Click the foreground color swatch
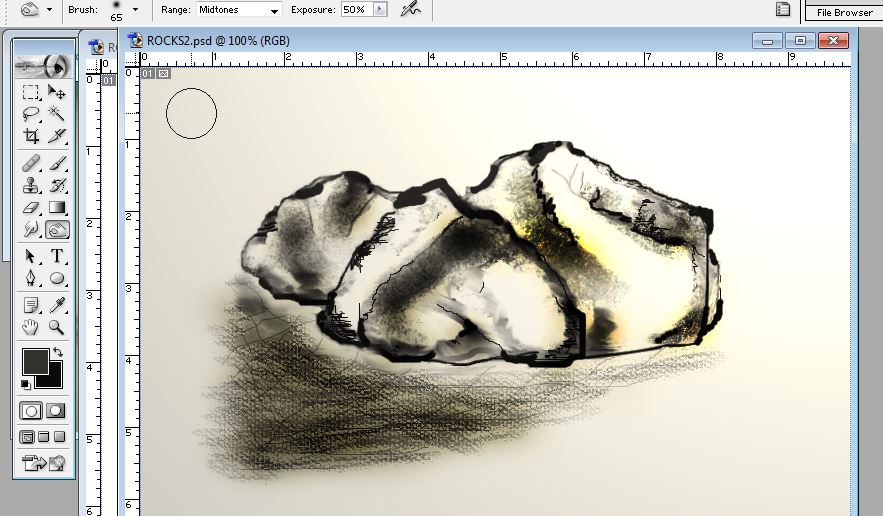 pos(33,361)
